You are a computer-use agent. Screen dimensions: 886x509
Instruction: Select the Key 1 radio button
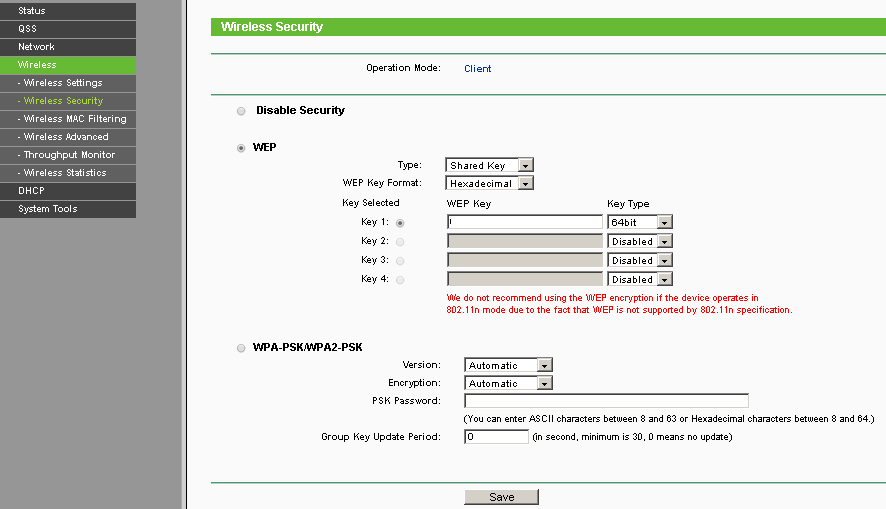pyautogui.click(x=400, y=223)
